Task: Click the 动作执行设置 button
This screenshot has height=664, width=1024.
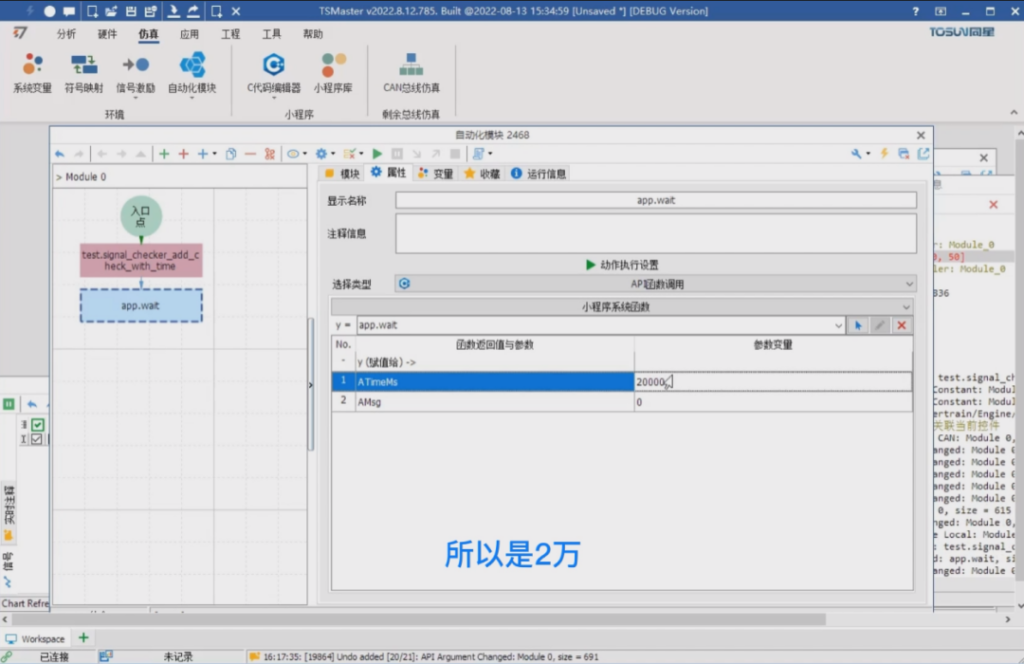Action: tap(622, 264)
